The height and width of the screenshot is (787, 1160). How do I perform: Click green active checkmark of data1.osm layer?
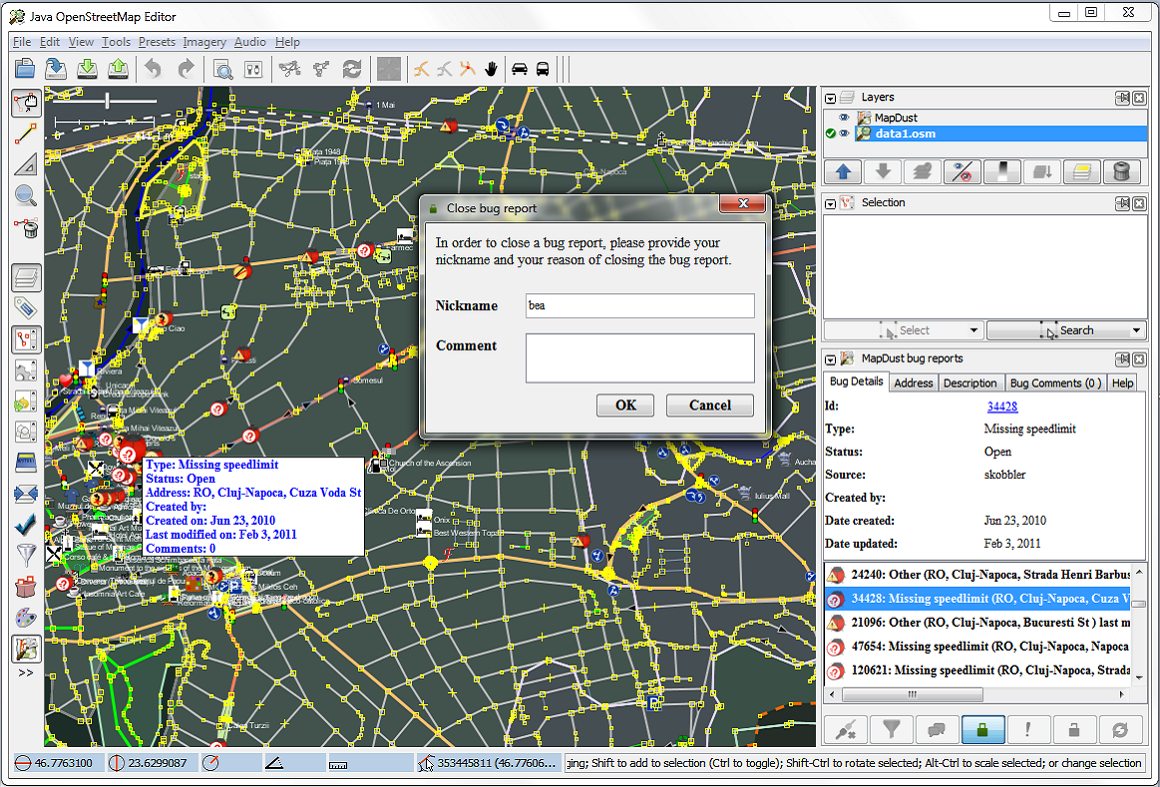[x=831, y=134]
